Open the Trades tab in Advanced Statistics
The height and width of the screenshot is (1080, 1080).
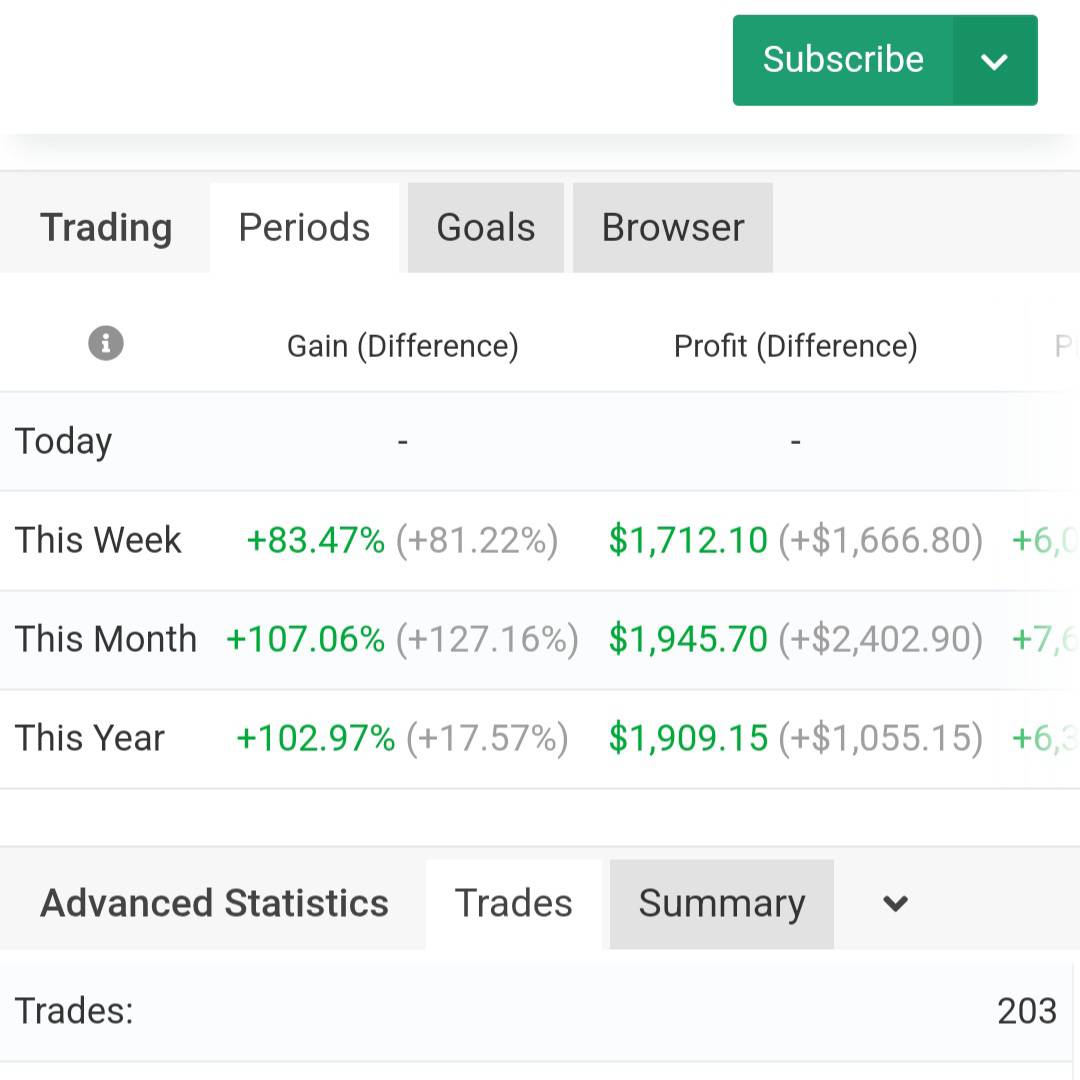coord(514,904)
